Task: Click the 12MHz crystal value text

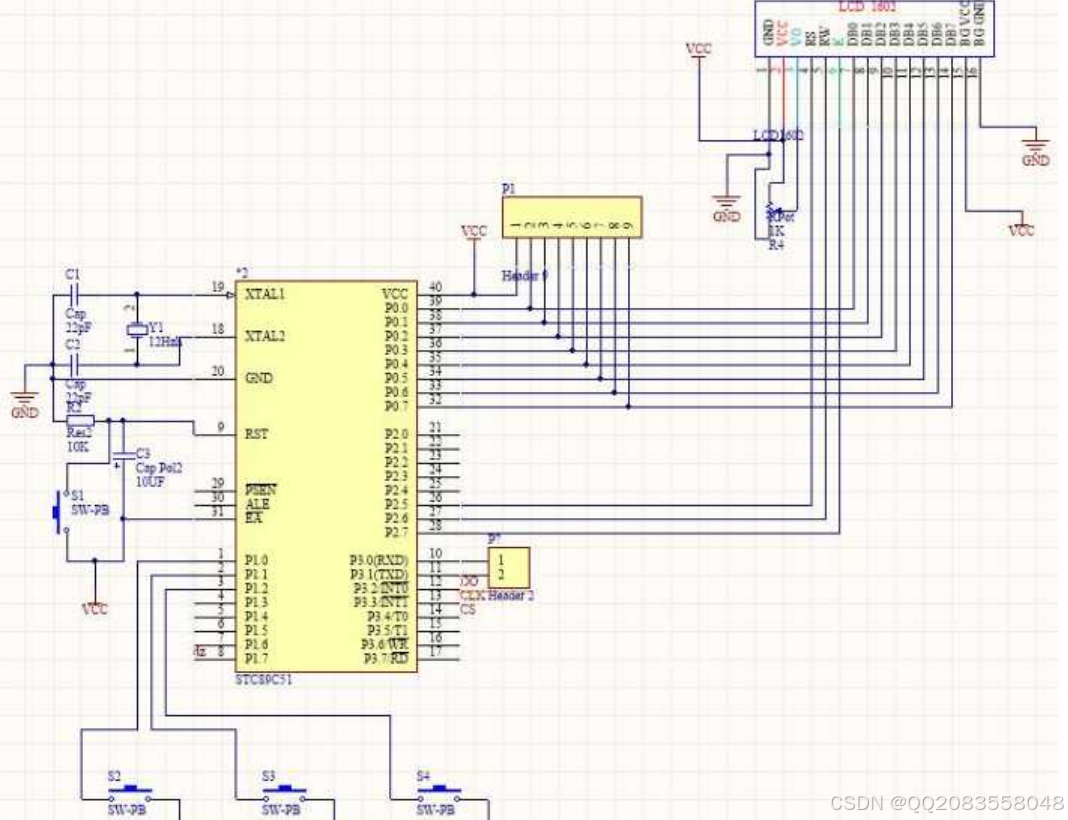Action: point(166,342)
